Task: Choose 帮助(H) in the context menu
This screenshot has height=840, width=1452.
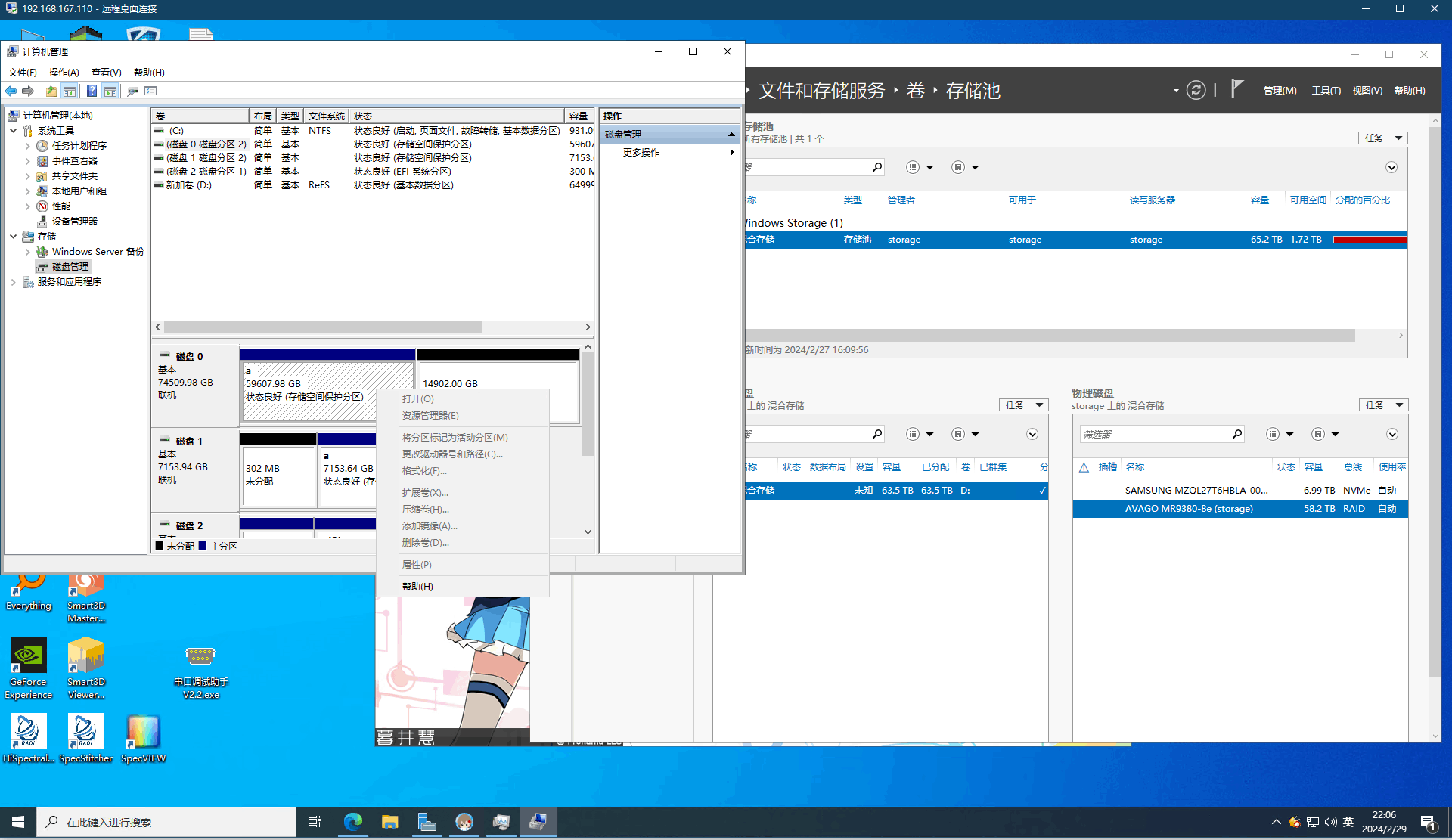Action: point(417,586)
